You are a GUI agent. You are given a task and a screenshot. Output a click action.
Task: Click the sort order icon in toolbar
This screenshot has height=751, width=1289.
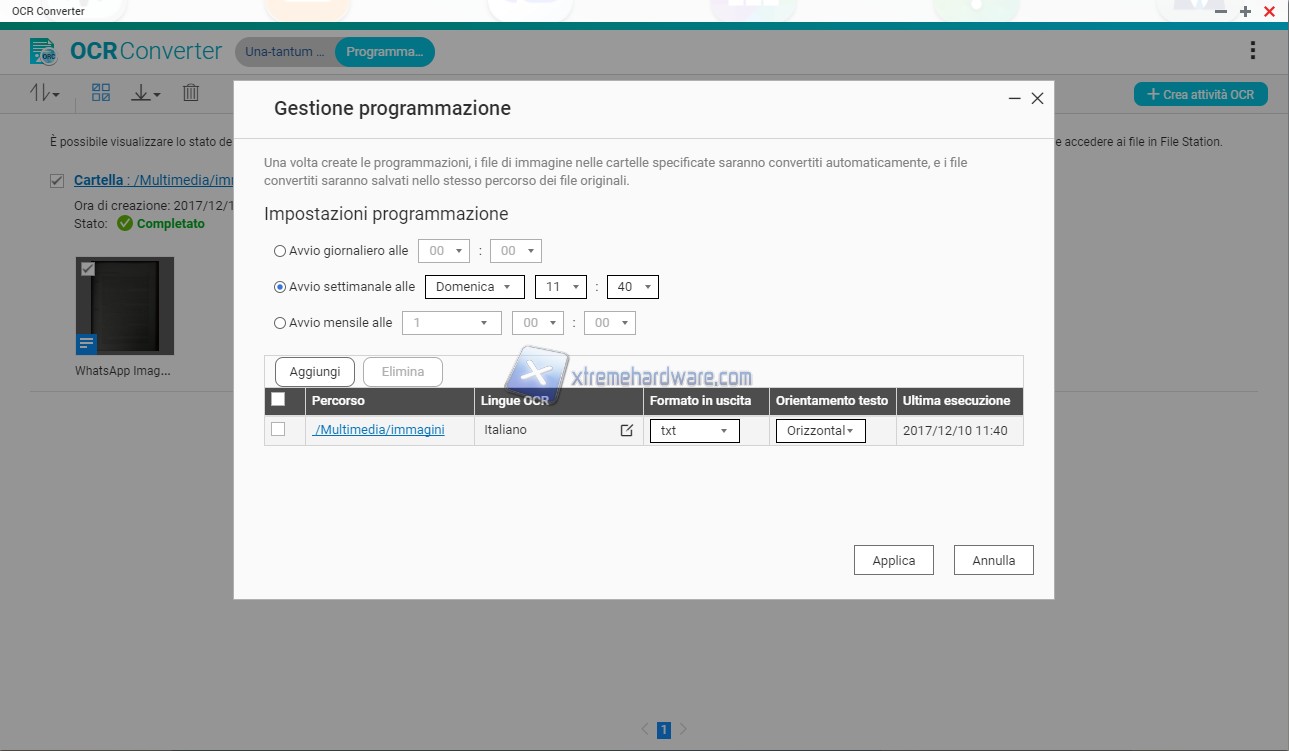(44, 93)
